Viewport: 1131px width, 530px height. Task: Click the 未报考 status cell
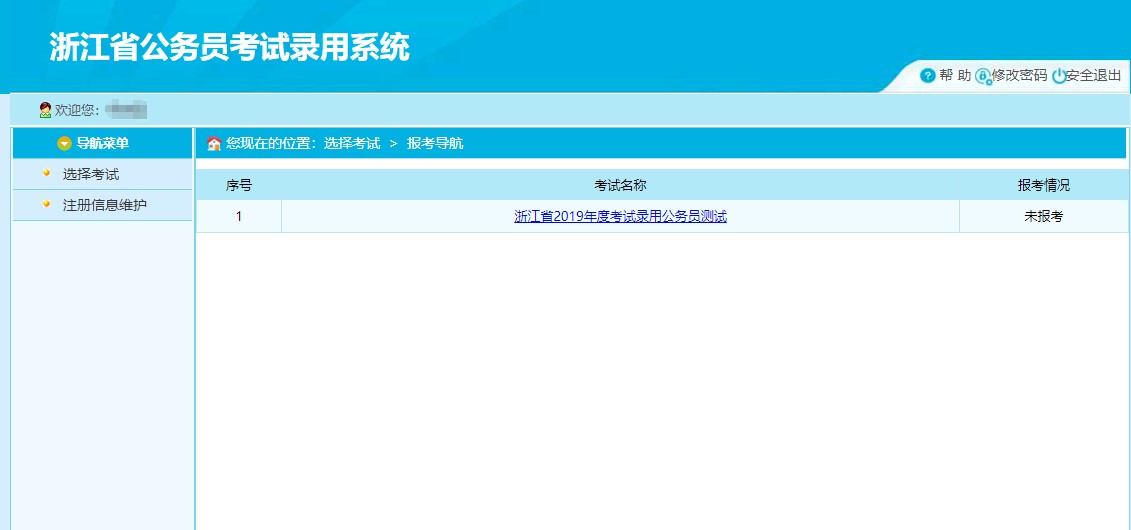pyautogui.click(x=1044, y=216)
